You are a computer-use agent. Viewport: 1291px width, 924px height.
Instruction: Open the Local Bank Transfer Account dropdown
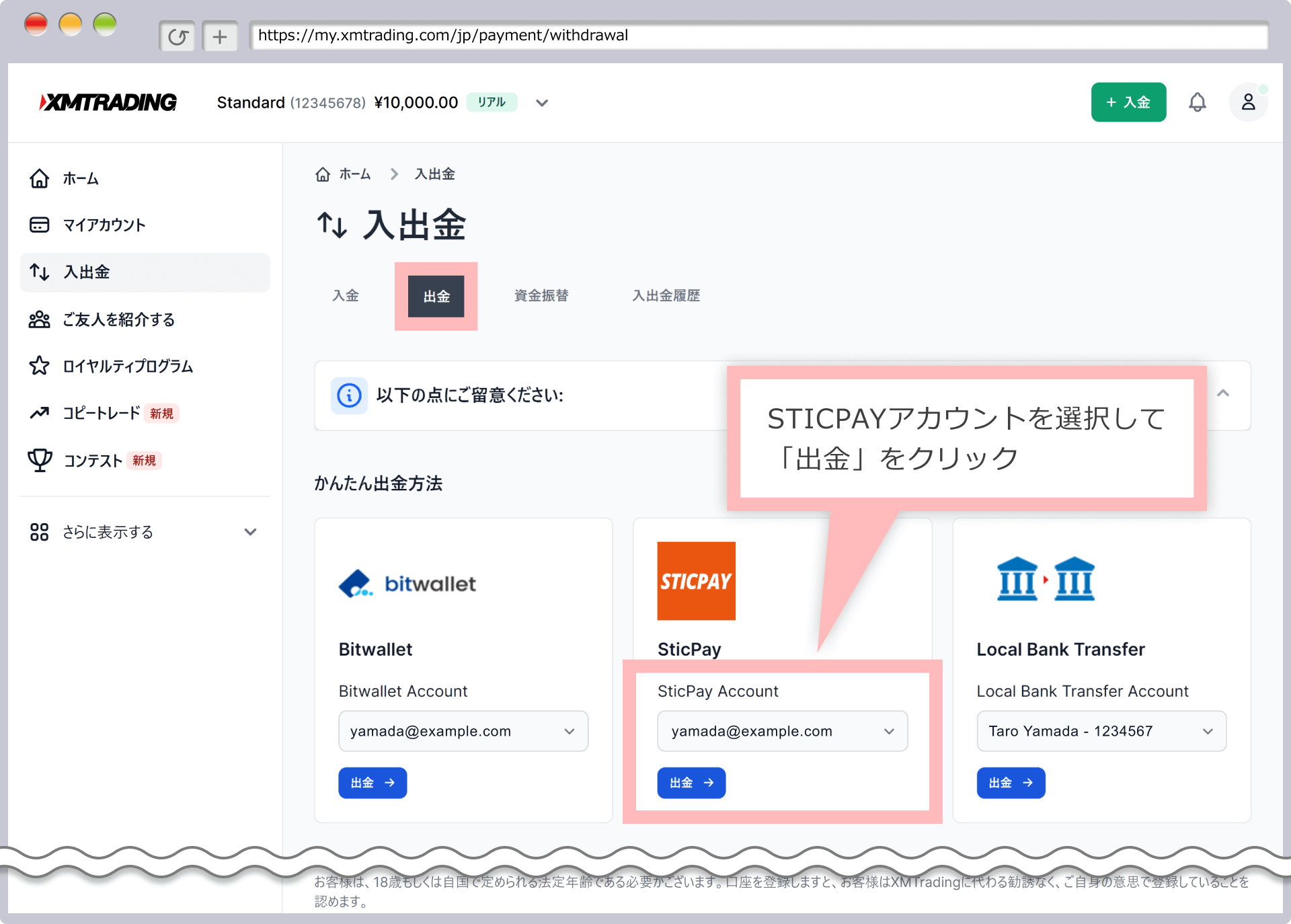click(1101, 731)
